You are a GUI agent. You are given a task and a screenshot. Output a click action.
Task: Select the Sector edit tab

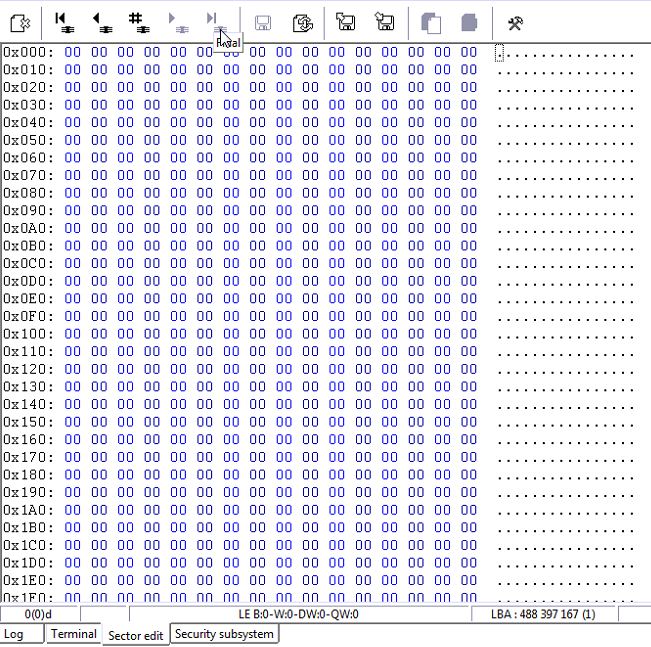click(x=136, y=635)
